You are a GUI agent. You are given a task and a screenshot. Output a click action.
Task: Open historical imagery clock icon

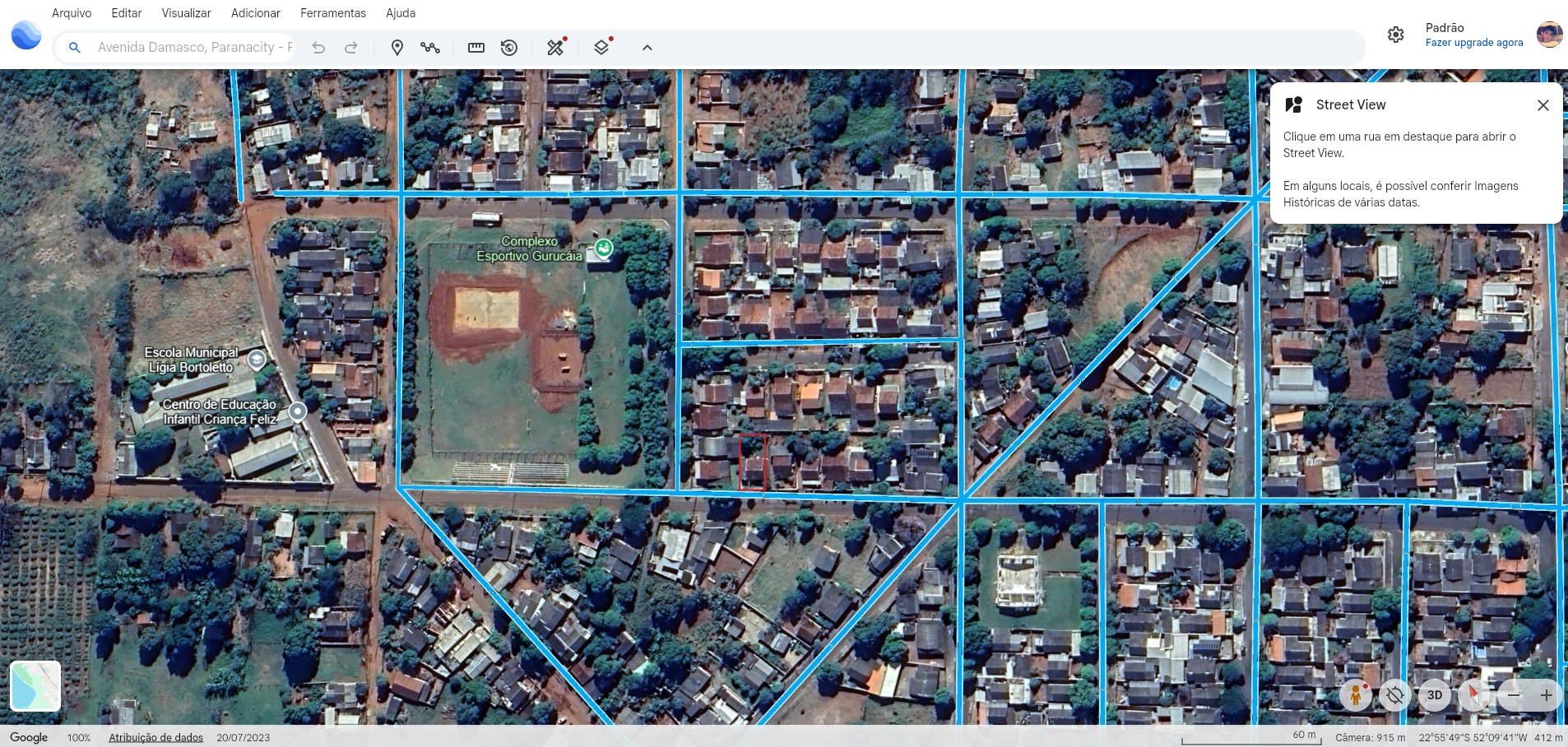(509, 48)
